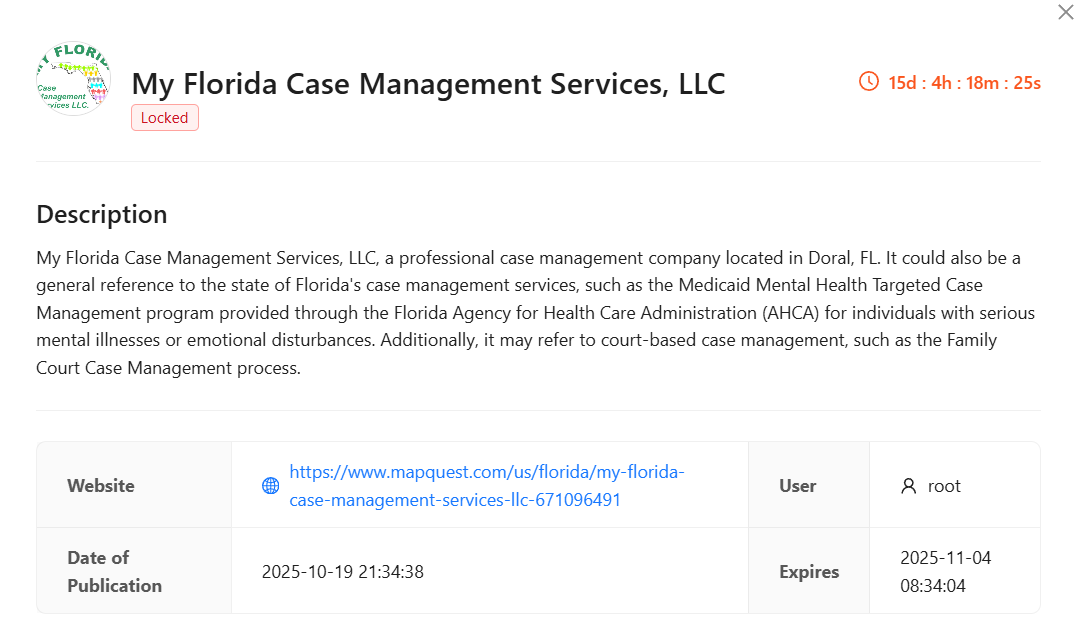Click the title My Florida Case Management Services, LLC
Viewport: 1079px width, 638px height.
430,83
